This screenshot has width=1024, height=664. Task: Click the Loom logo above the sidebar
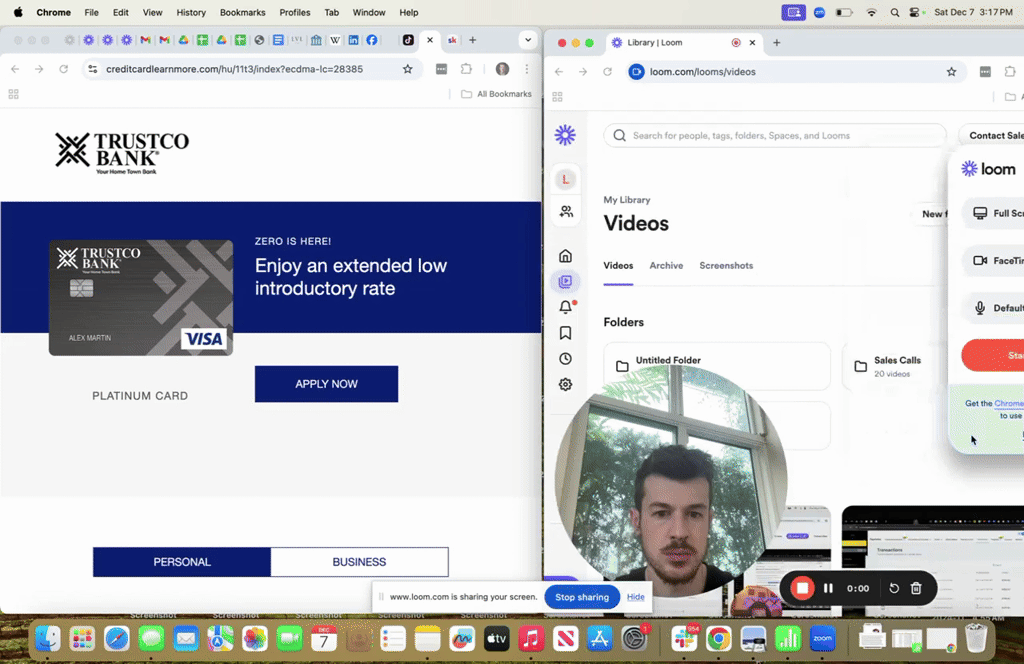point(566,135)
